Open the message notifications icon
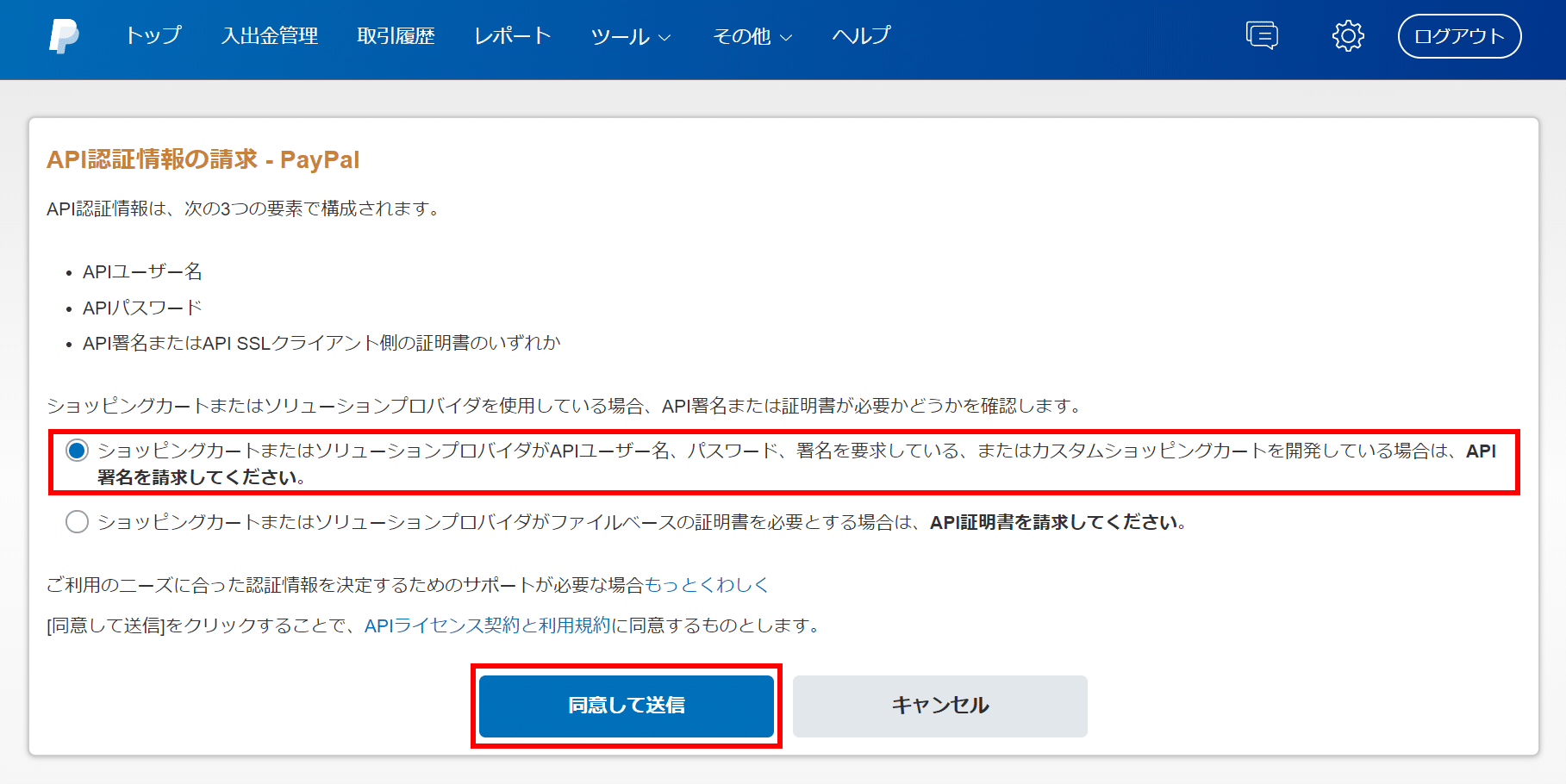This screenshot has height=784, width=1566. (x=1261, y=35)
